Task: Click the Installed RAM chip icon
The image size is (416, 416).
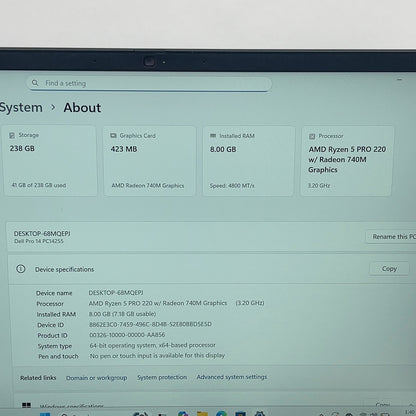Action: coord(213,136)
